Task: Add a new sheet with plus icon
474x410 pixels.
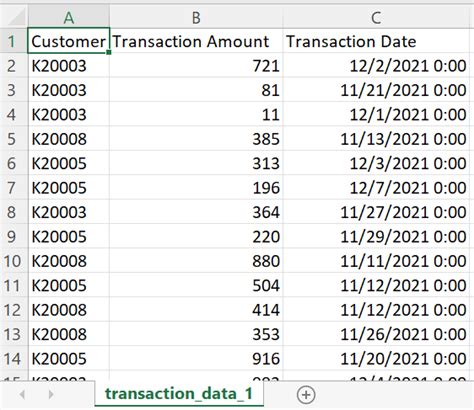Action: [306, 395]
